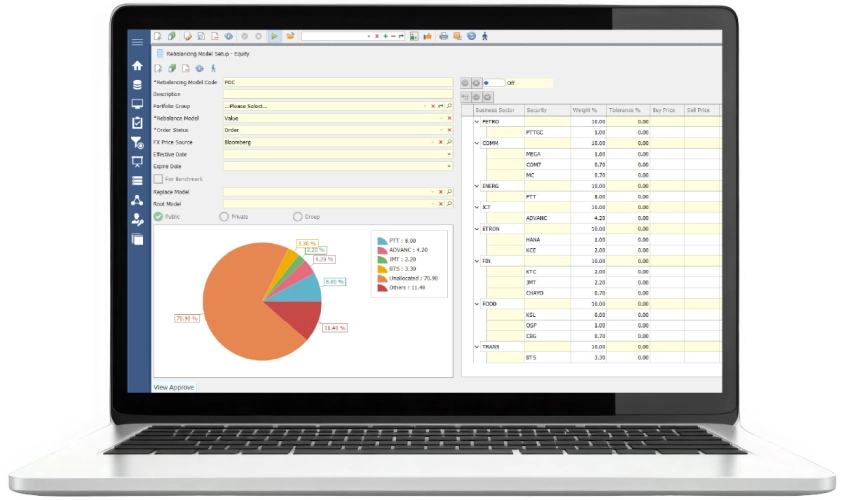
Task: Click the network nodes sidebar icon
Action: tap(137, 200)
